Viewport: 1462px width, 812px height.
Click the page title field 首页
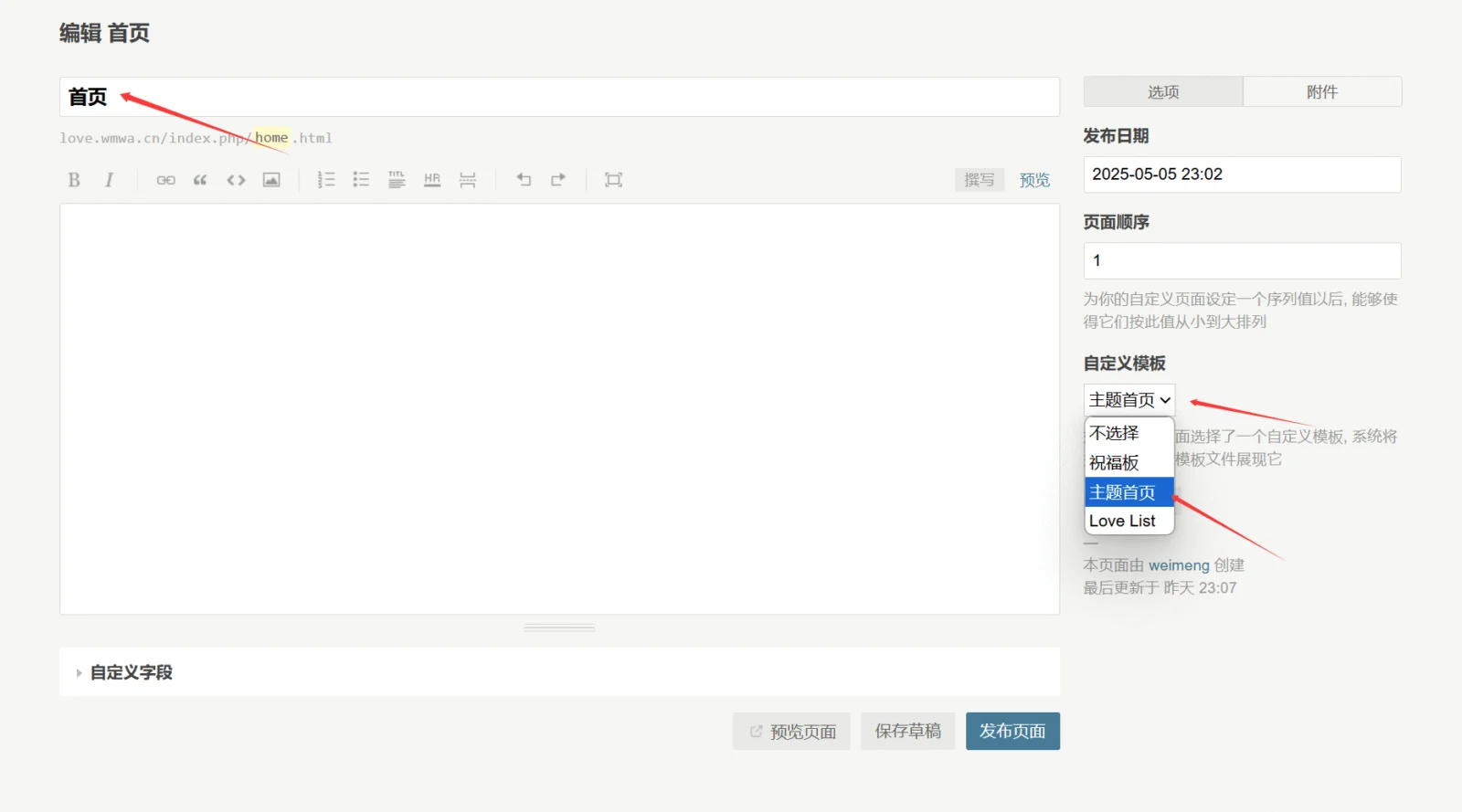tap(559, 97)
